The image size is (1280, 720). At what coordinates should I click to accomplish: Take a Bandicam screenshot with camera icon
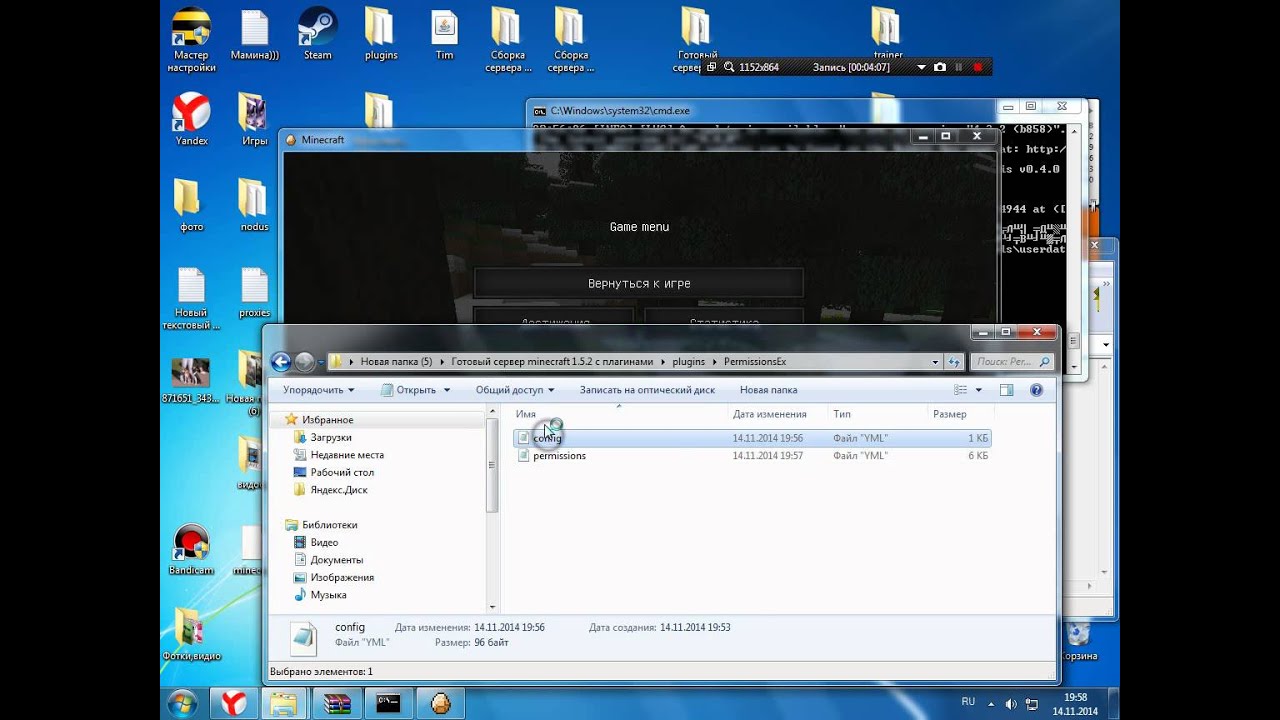click(x=939, y=67)
